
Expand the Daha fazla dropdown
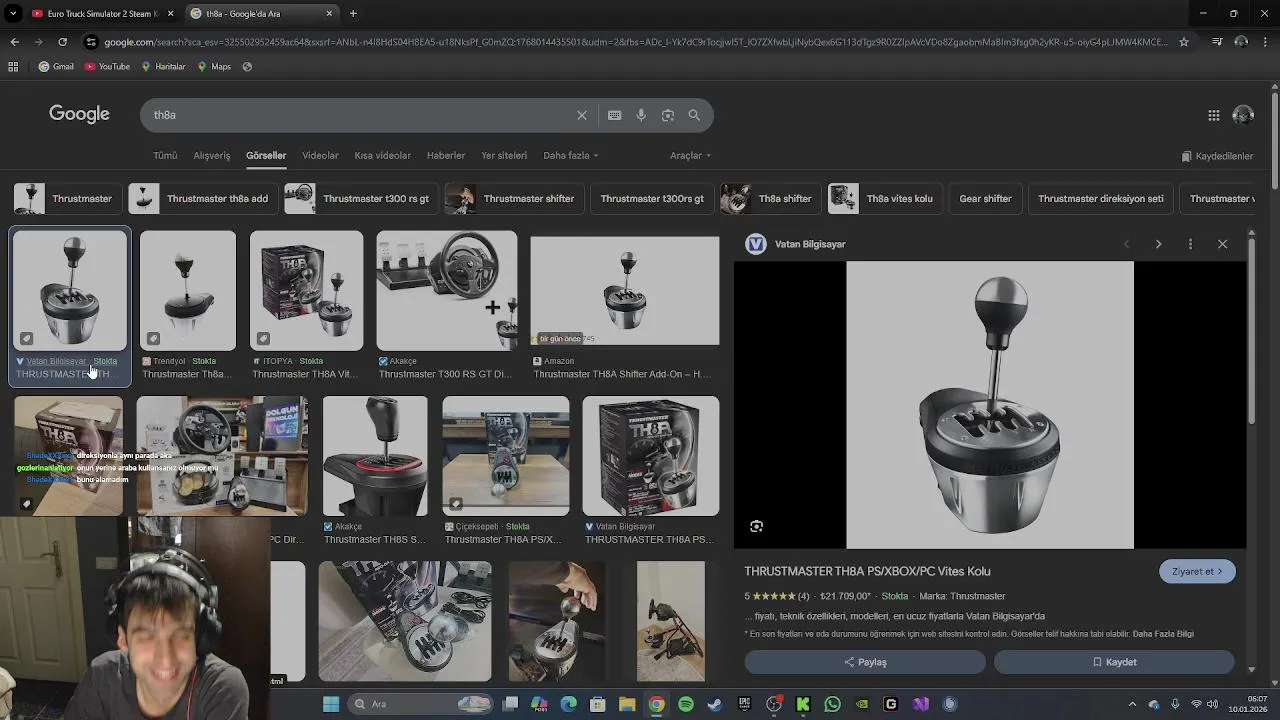coord(570,156)
